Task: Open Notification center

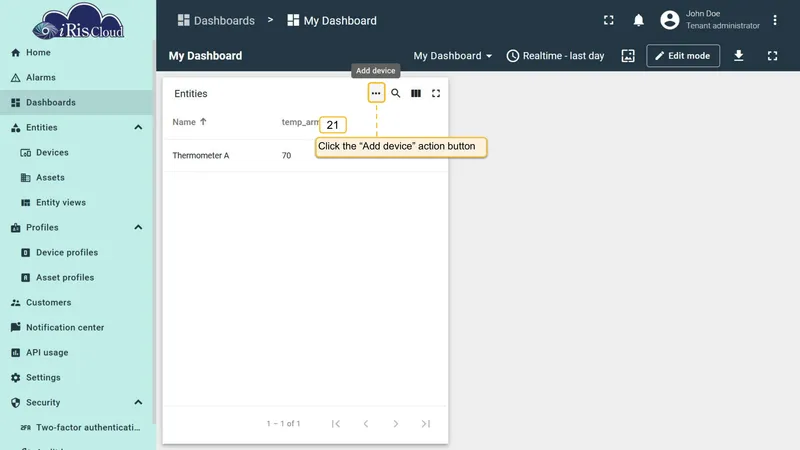Action: 77,328
